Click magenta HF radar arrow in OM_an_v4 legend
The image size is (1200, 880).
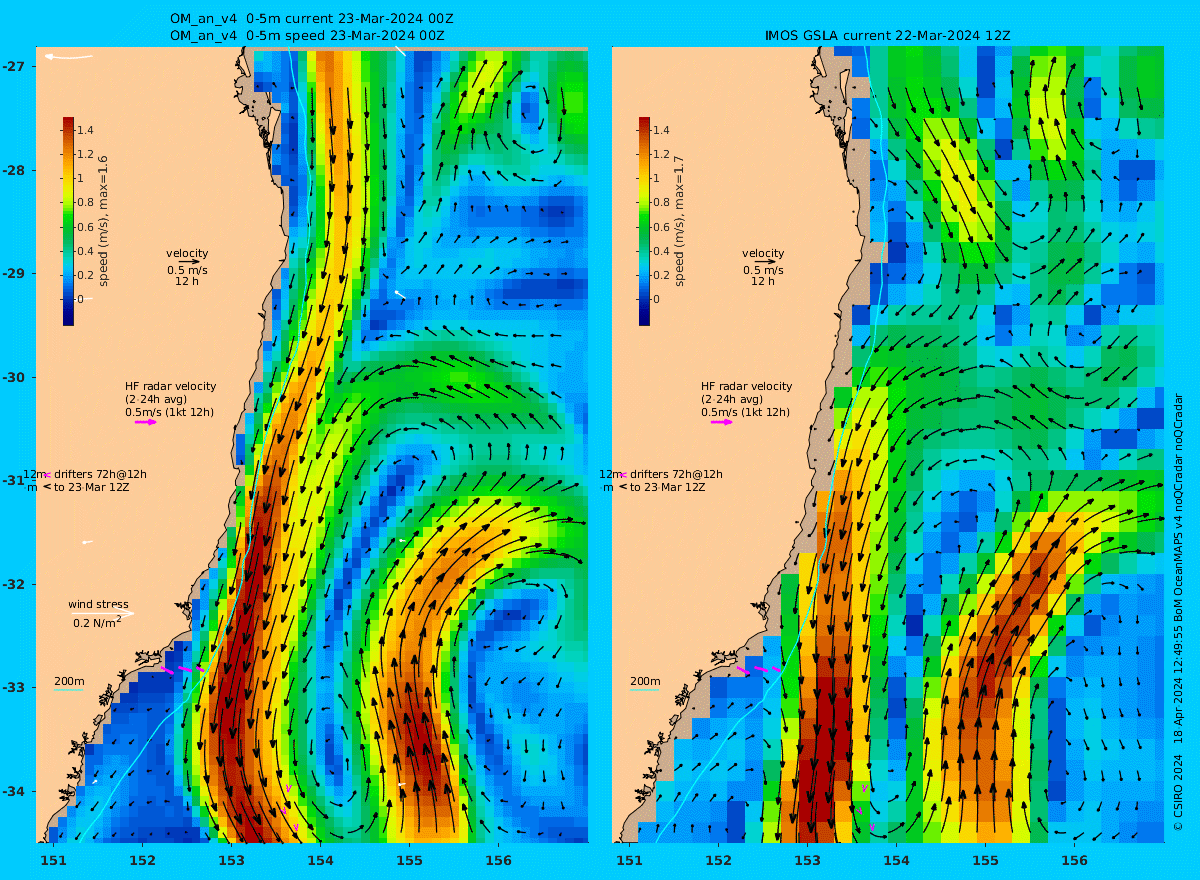pos(146,422)
